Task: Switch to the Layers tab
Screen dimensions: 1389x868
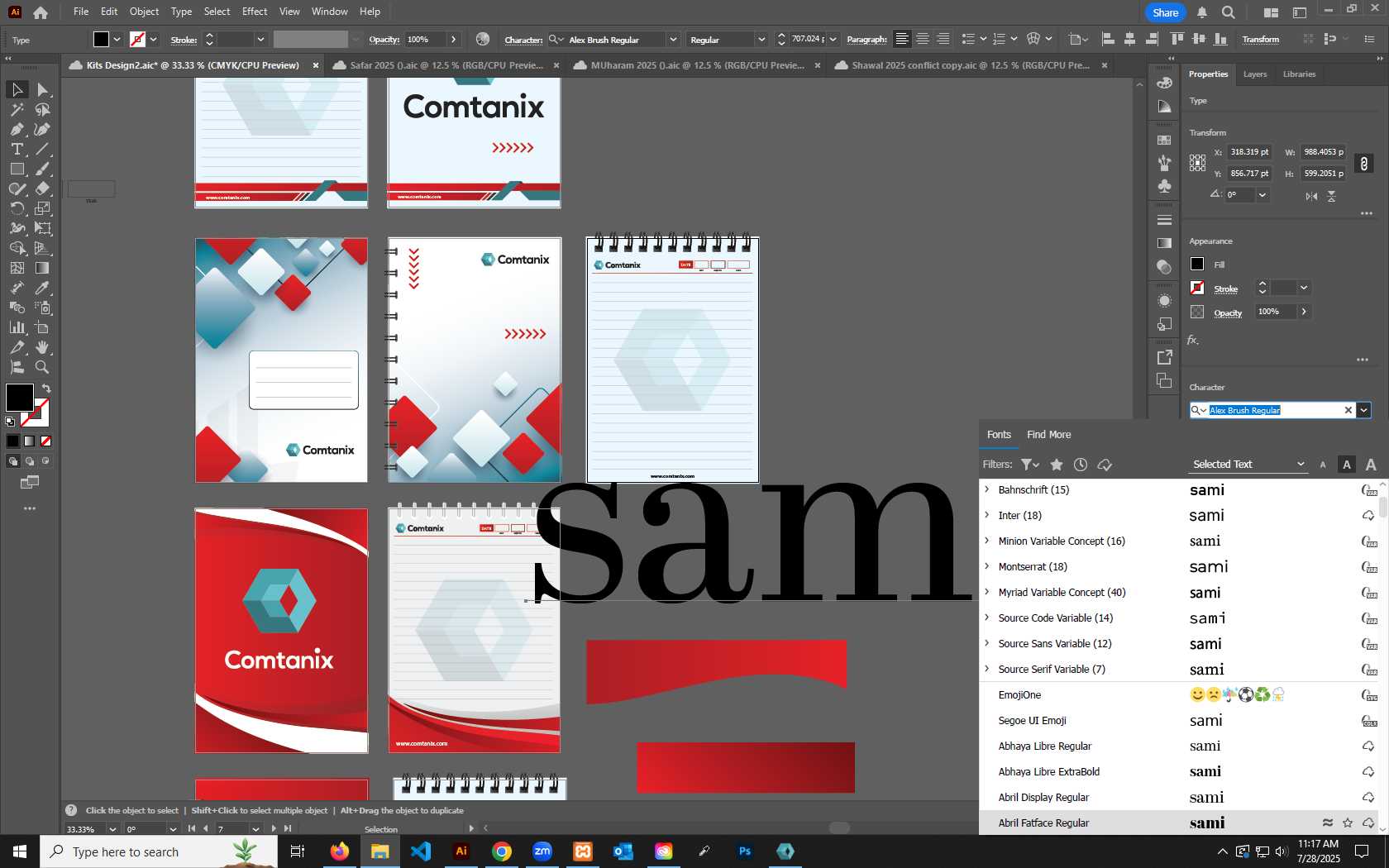Action: tap(1254, 74)
